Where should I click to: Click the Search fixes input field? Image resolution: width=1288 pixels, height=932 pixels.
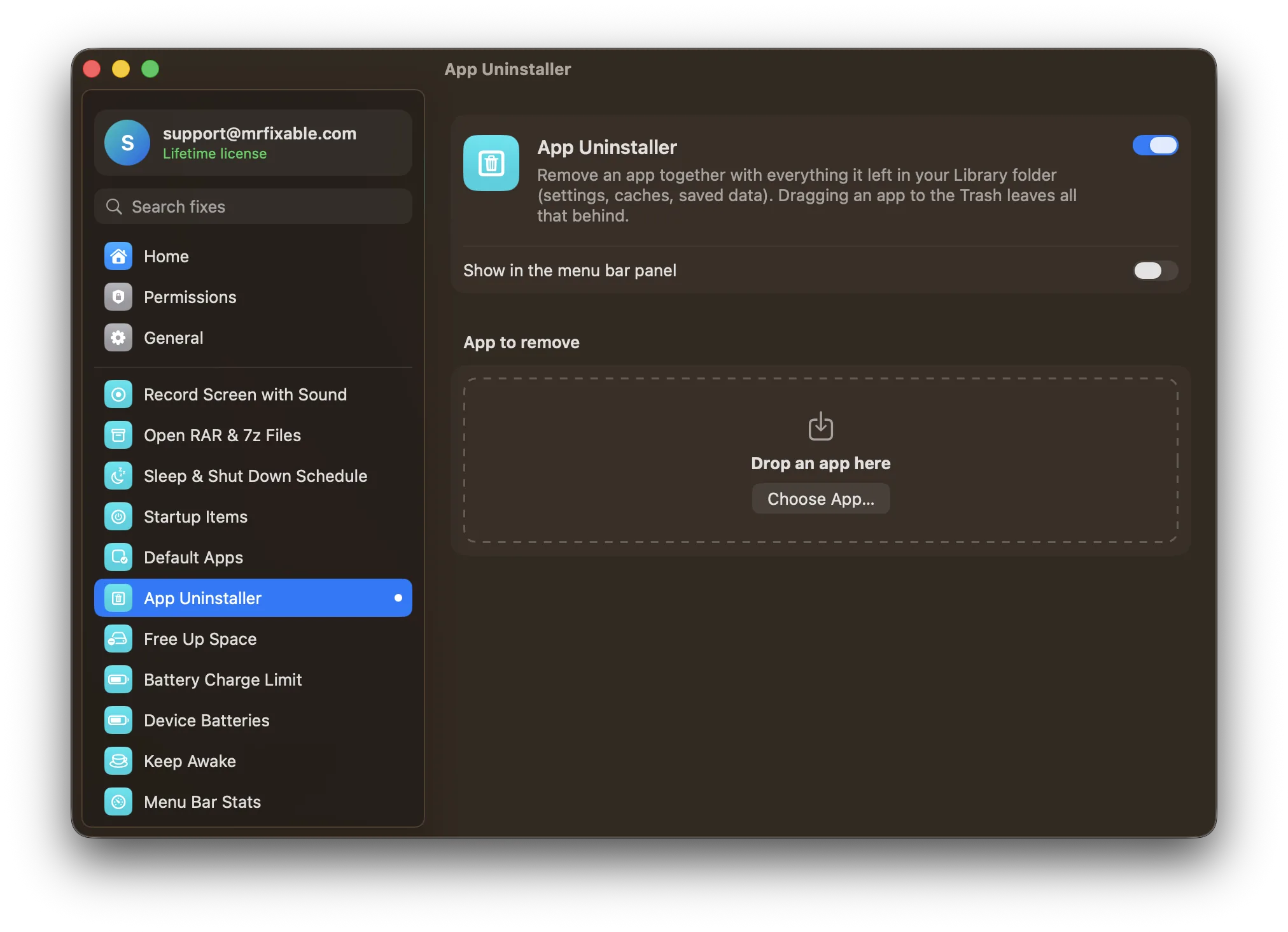(253, 206)
